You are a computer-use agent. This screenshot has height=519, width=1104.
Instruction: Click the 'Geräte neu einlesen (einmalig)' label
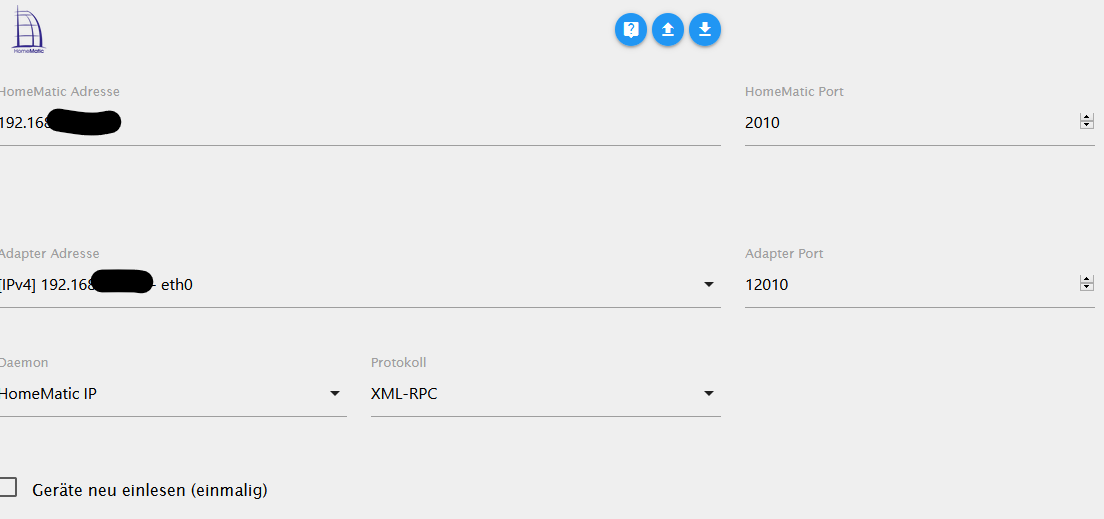point(150,490)
